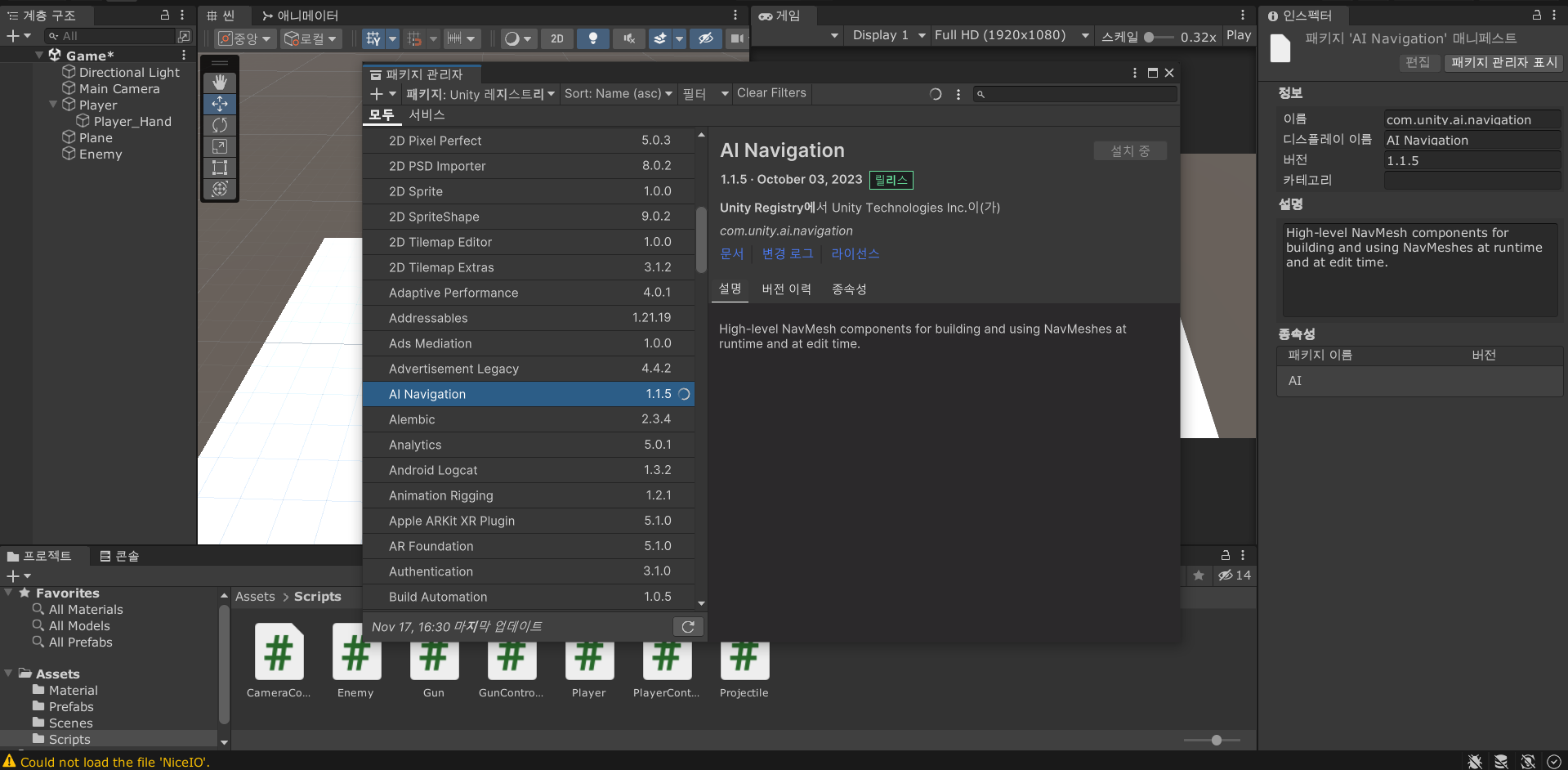Viewport: 1568px width, 770px height.
Task: Toggle the Inspector lock icon
Action: point(1536,15)
